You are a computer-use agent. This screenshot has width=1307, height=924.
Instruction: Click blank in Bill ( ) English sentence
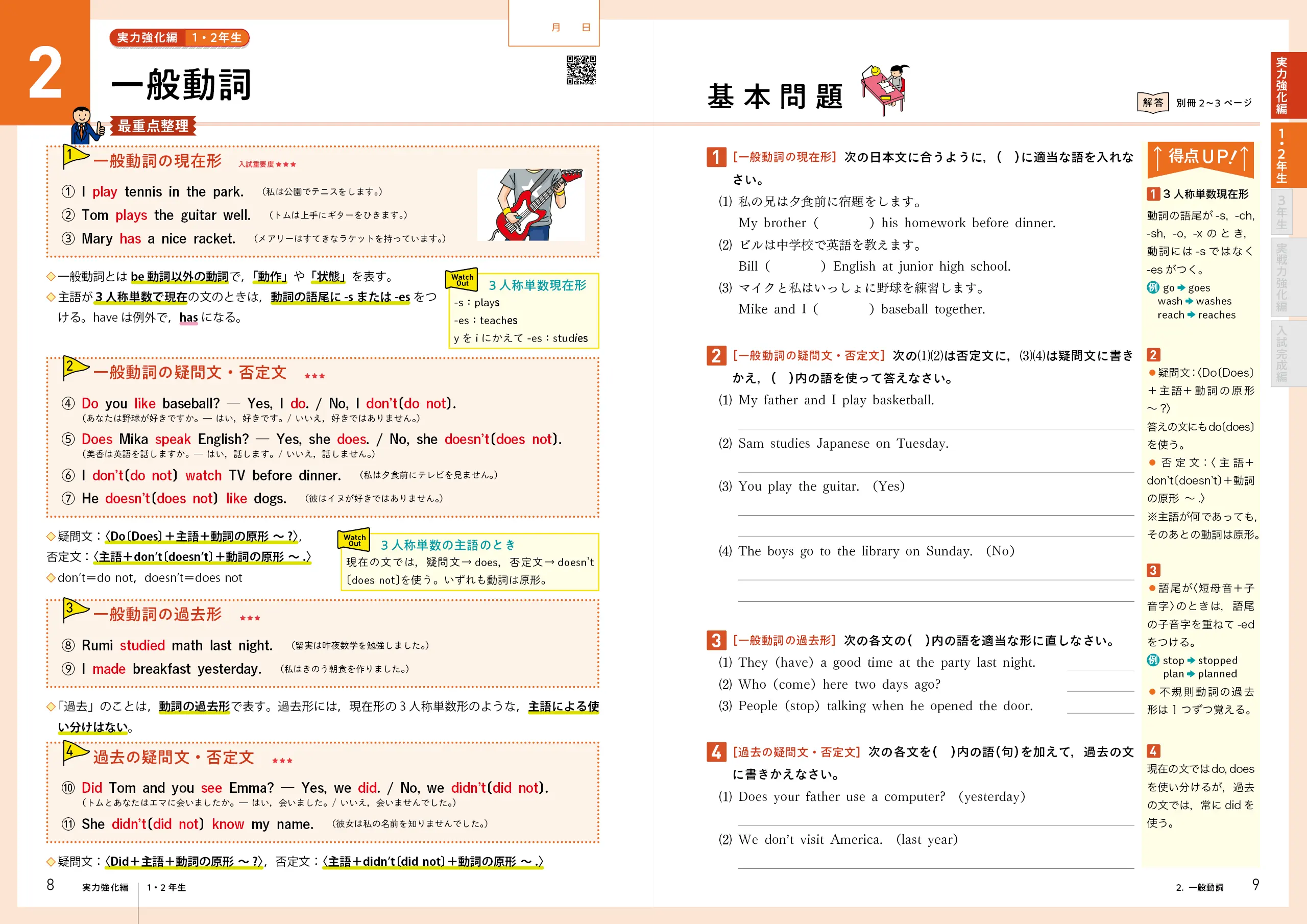tap(795, 266)
